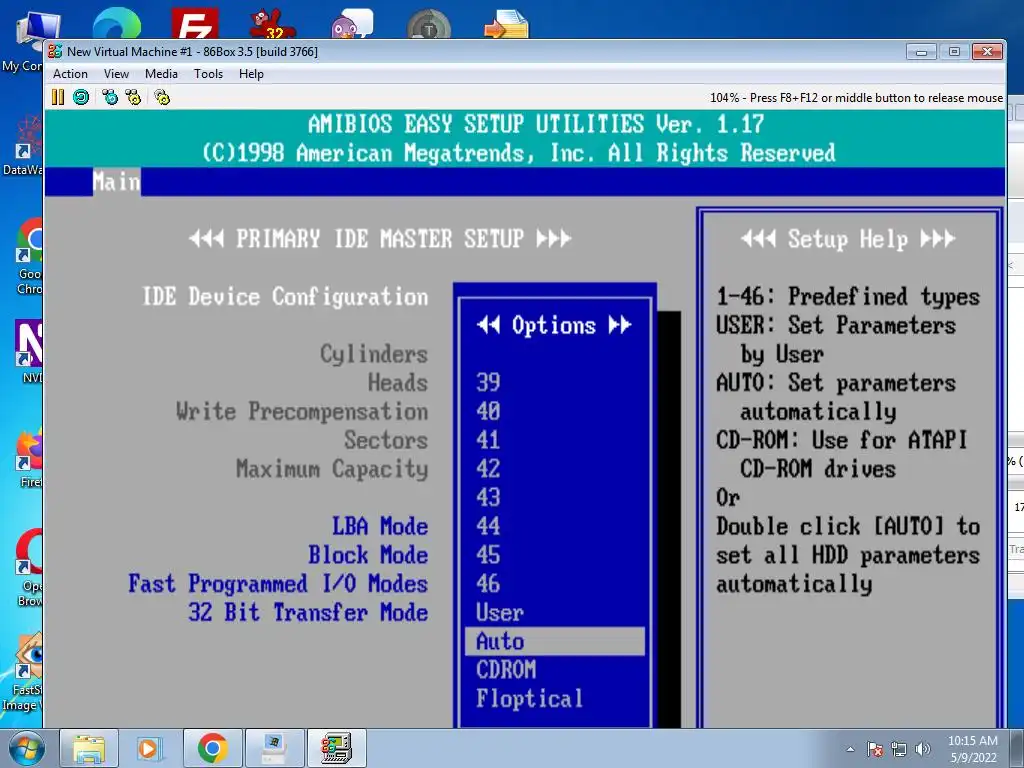Click the greyed Sectors field label
The width and height of the screenshot is (1024, 768).
tap(386, 440)
